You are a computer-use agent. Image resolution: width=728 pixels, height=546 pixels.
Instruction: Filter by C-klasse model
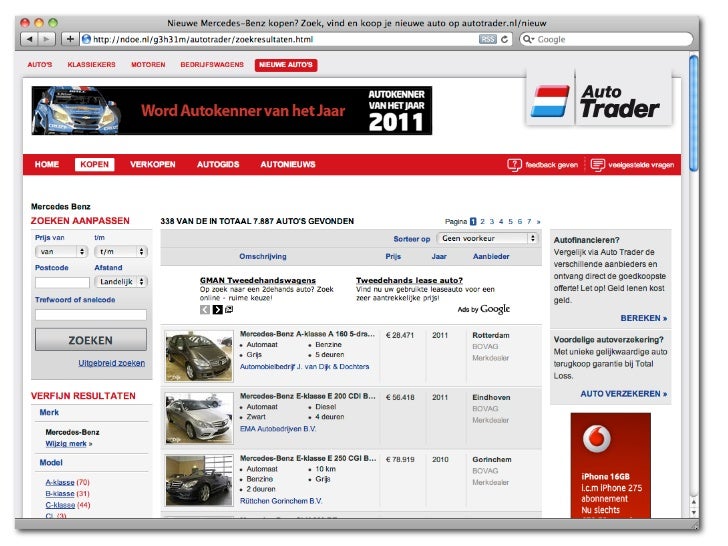60,505
